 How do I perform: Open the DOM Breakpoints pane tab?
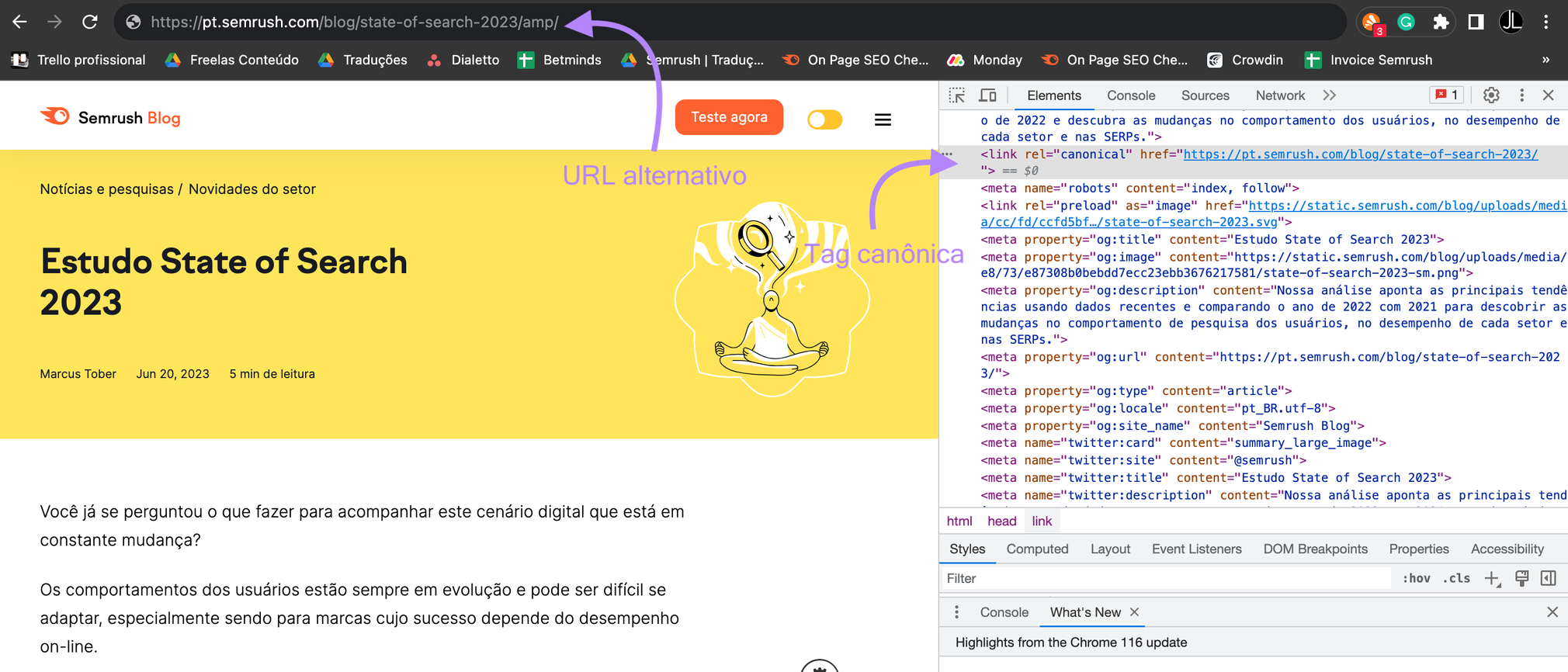click(x=1315, y=549)
